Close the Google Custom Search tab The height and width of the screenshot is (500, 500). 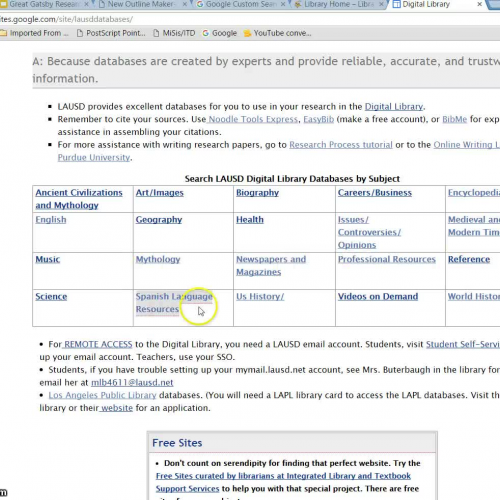[x=283, y=4]
